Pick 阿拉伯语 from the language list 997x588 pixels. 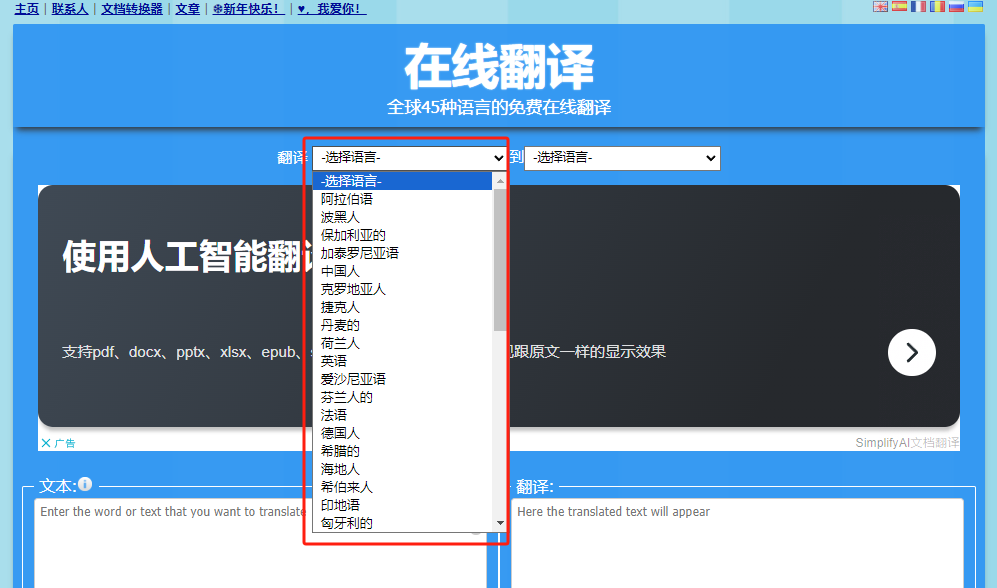tap(347, 199)
